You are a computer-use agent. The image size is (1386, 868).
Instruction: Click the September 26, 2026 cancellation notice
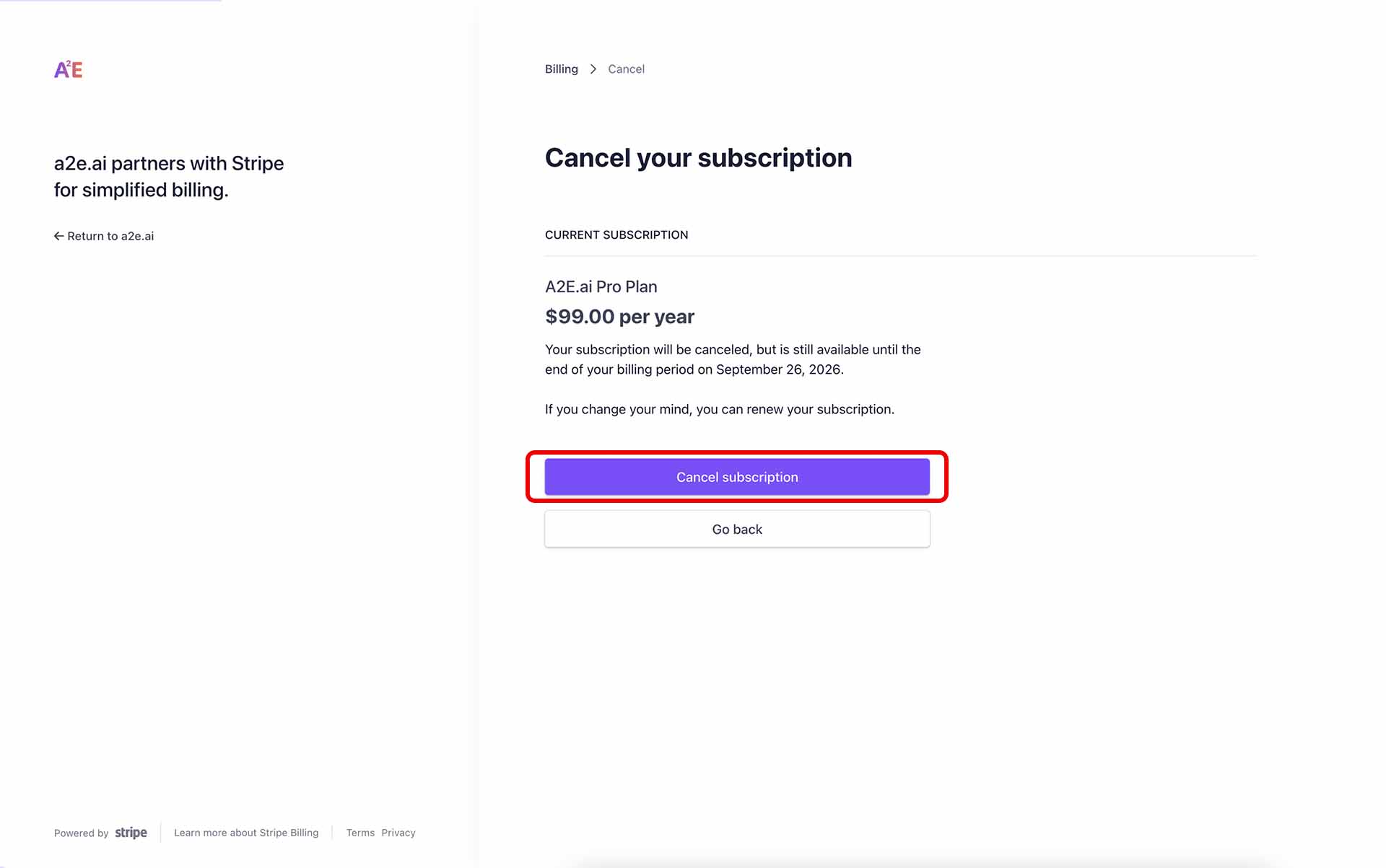[732, 359]
